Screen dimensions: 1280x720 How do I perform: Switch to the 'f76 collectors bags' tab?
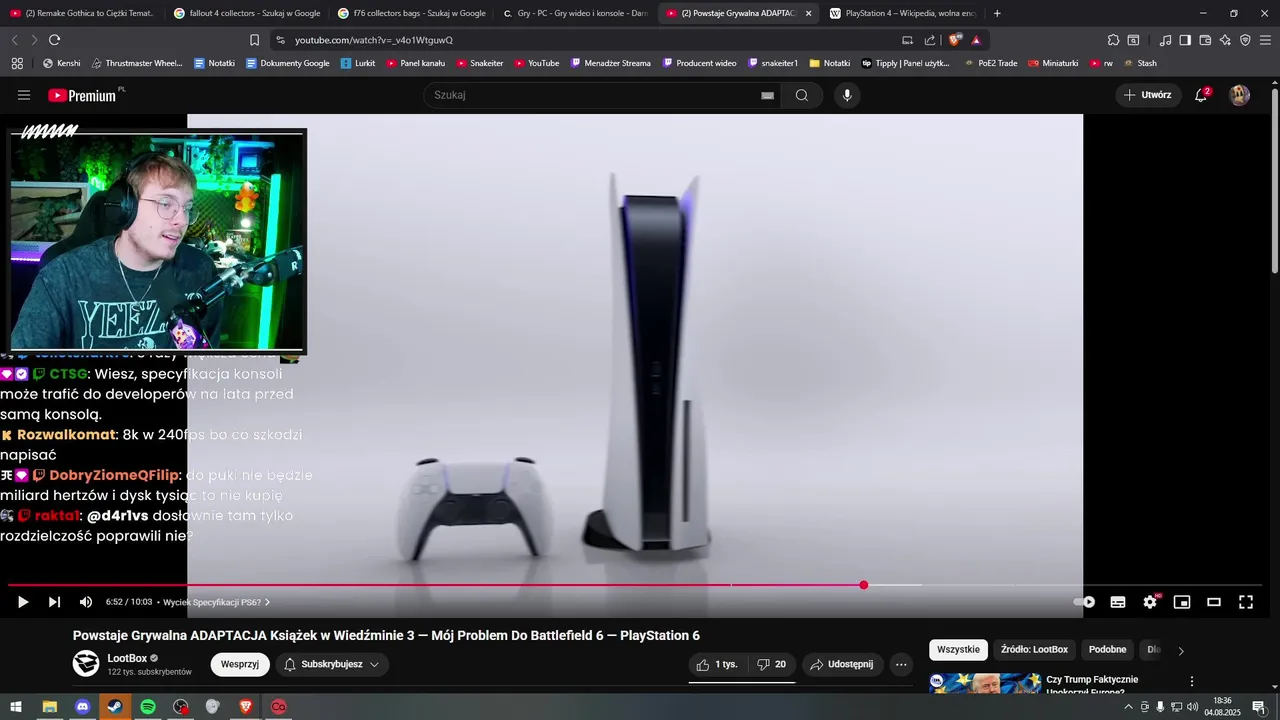point(412,13)
